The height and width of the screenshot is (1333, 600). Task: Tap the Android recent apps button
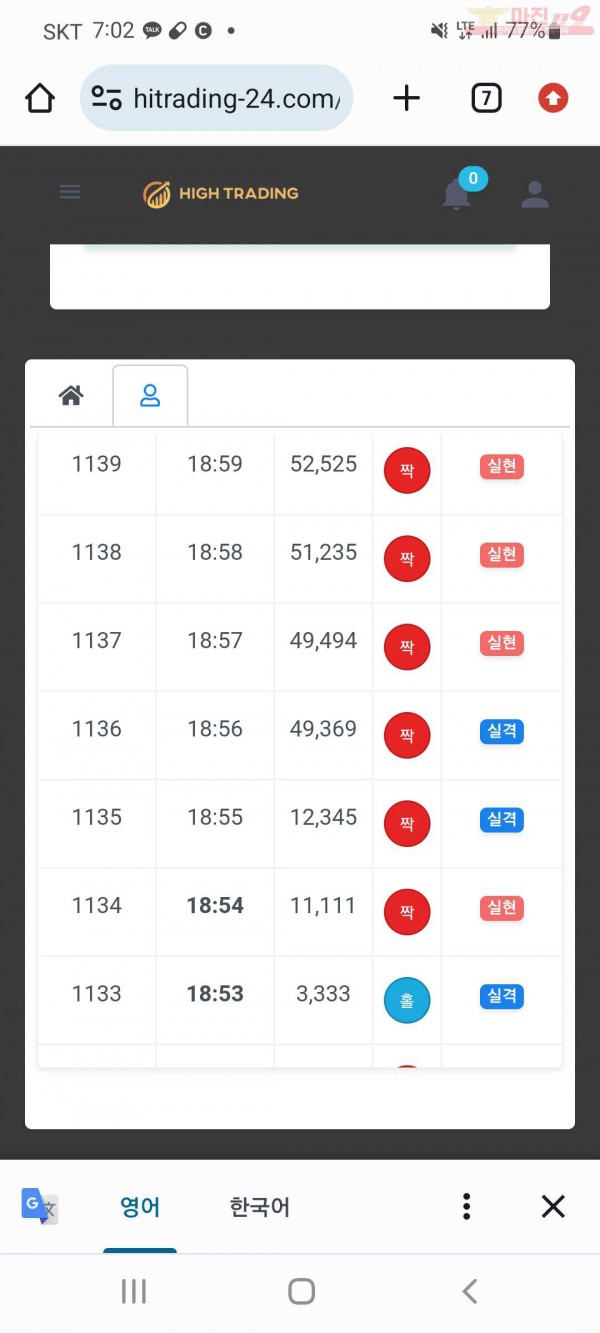[x=133, y=1291]
